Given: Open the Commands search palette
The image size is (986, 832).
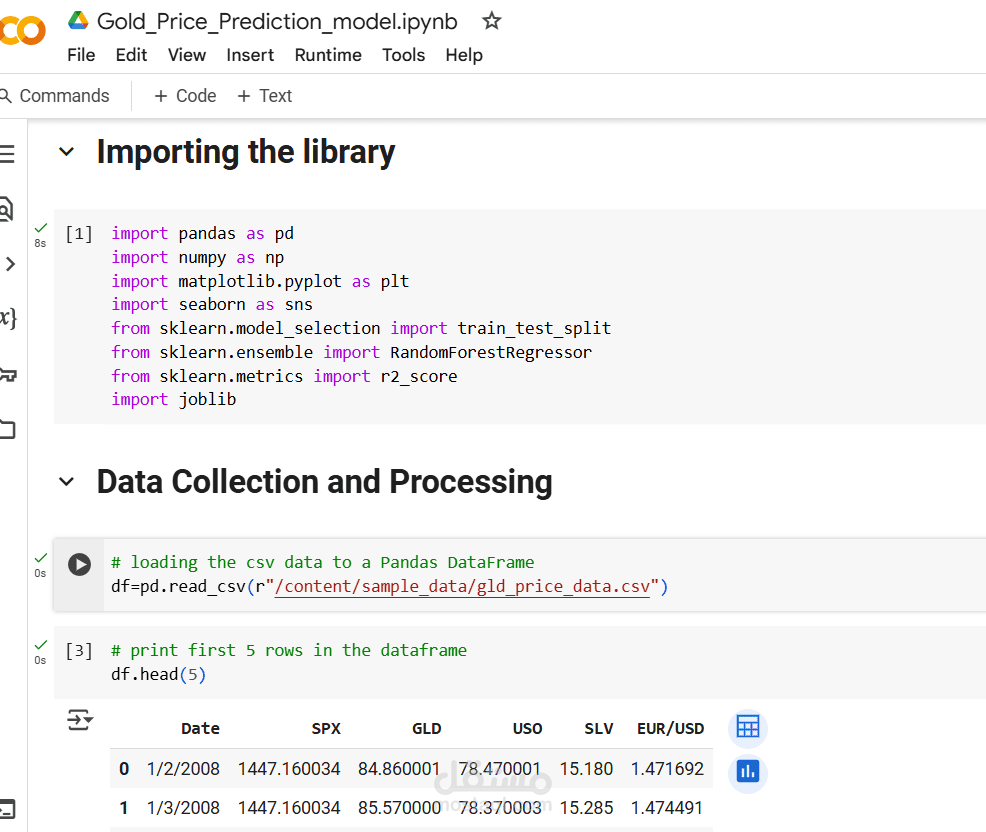Looking at the screenshot, I should point(55,96).
